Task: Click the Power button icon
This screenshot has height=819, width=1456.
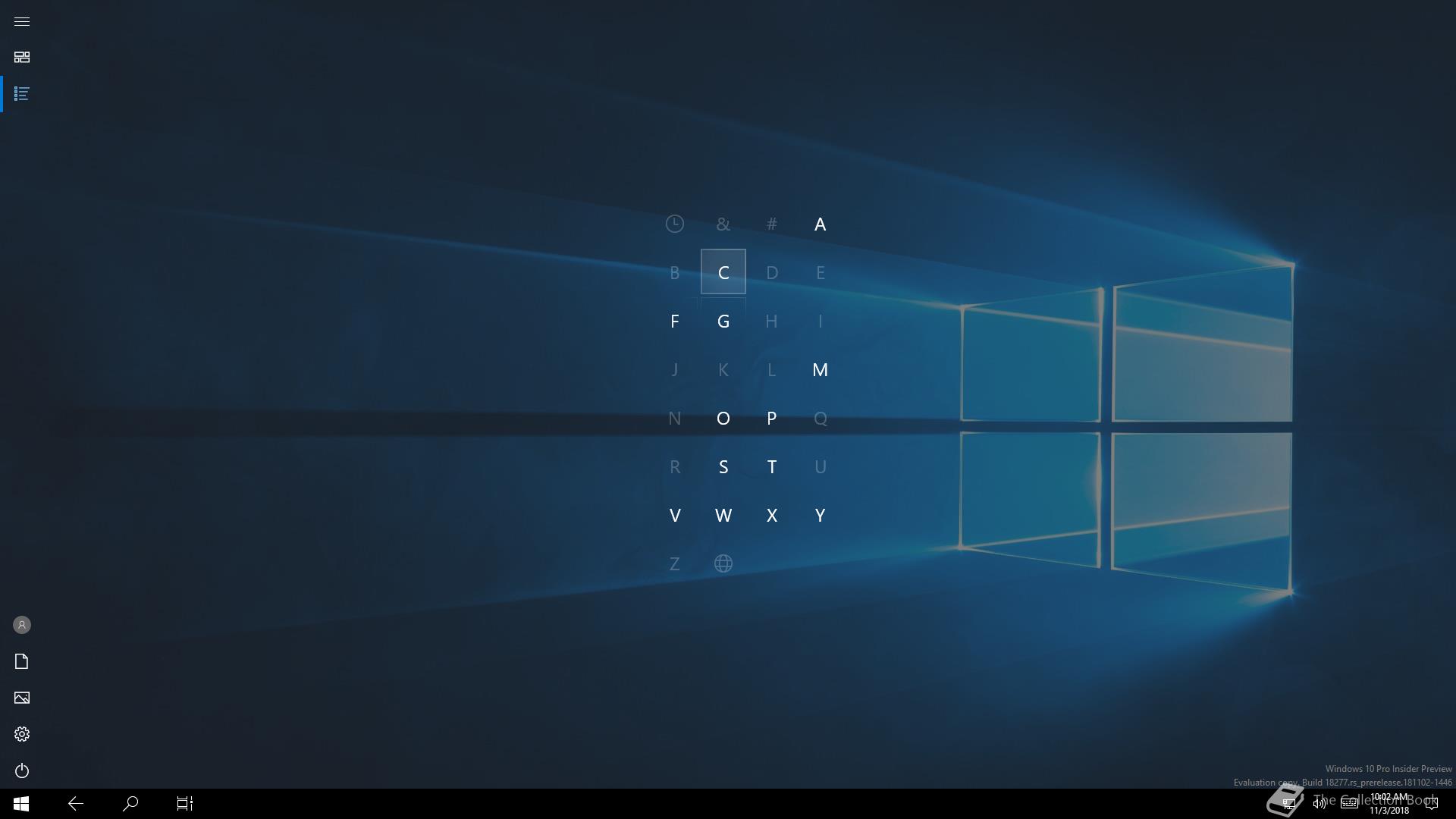Action: (22, 770)
